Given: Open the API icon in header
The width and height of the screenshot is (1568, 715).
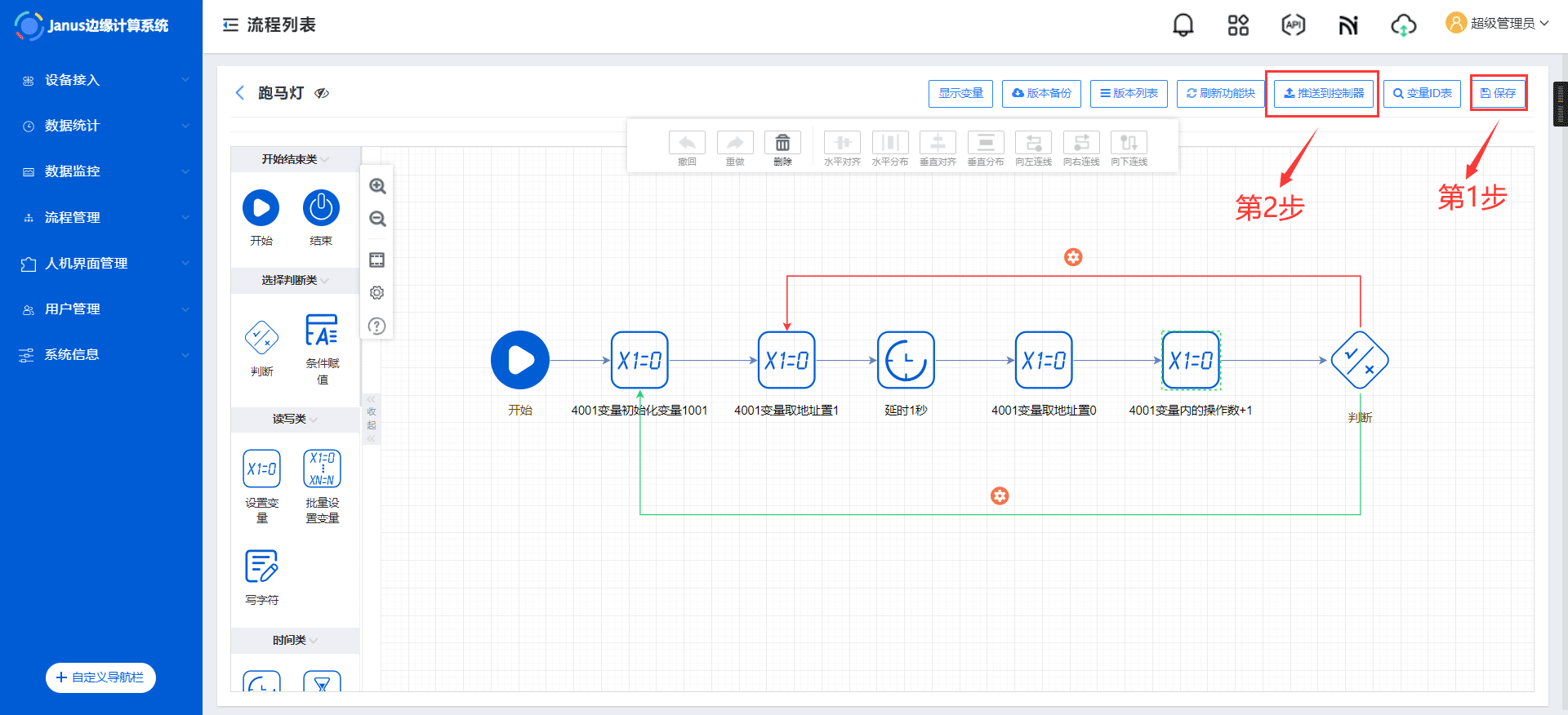Looking at the screenshot, I should point(1293,25).
